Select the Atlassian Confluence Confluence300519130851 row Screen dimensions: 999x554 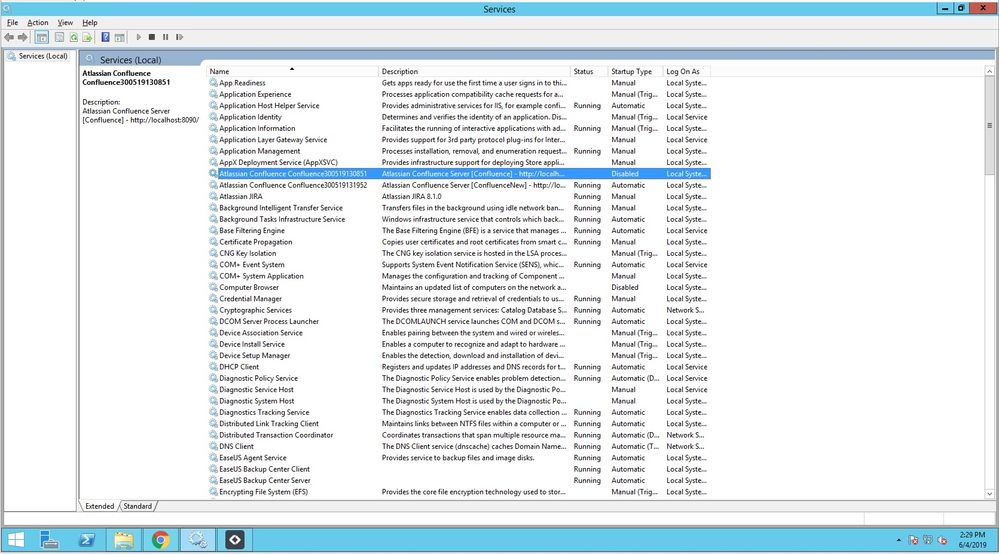pos(459,174)
